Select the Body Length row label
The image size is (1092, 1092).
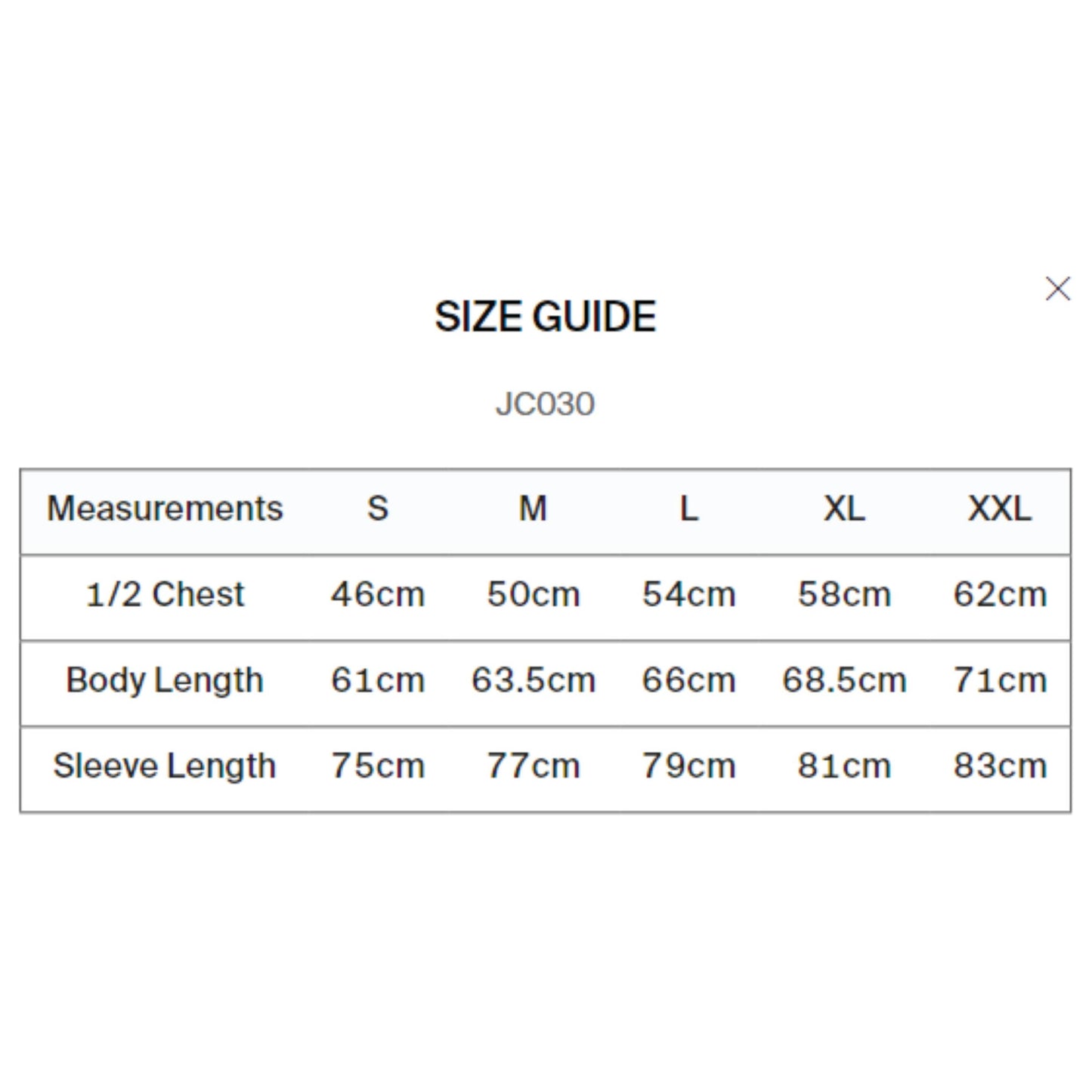click(x=165, y=680)
